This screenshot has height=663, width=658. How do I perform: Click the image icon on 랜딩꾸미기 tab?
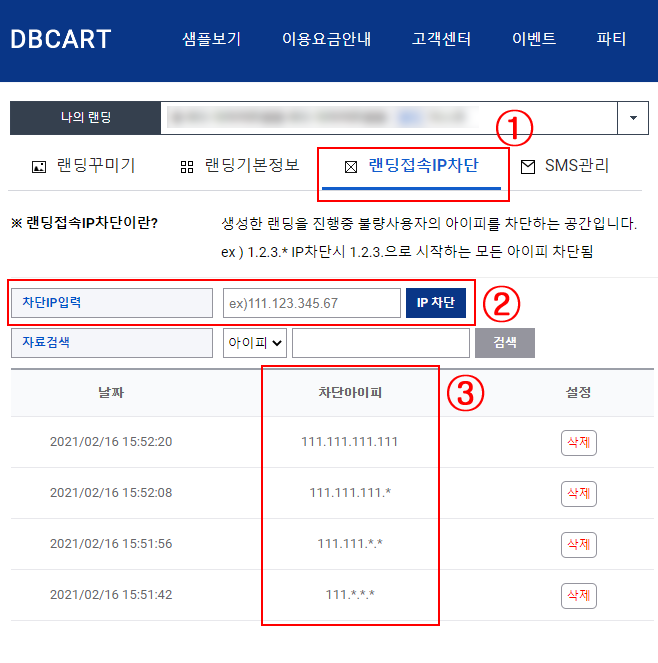(x=39, y=167)
